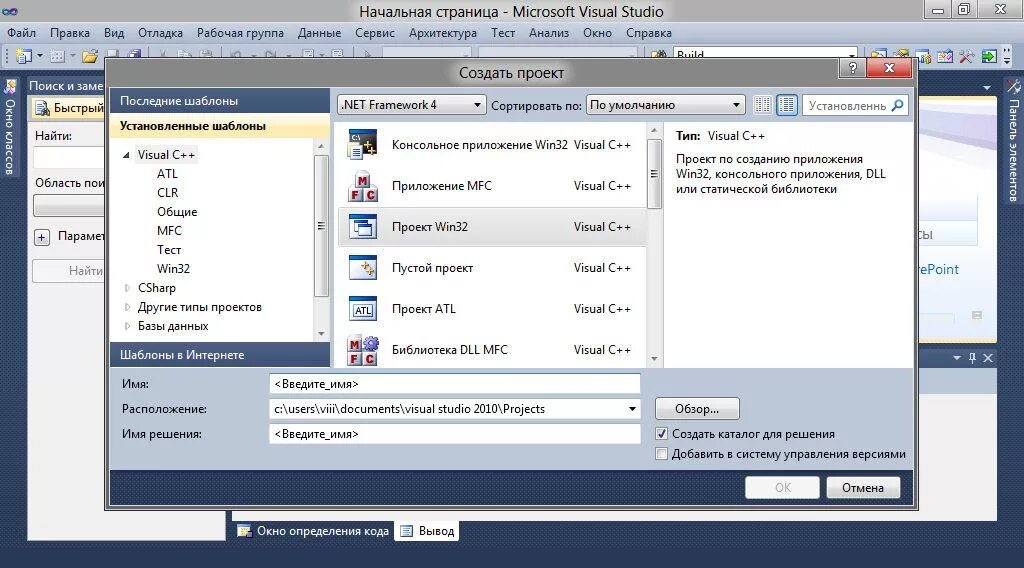
Task: Expand the Базы данных tree node
Action: pyautogui.click(x=127, y=326)
